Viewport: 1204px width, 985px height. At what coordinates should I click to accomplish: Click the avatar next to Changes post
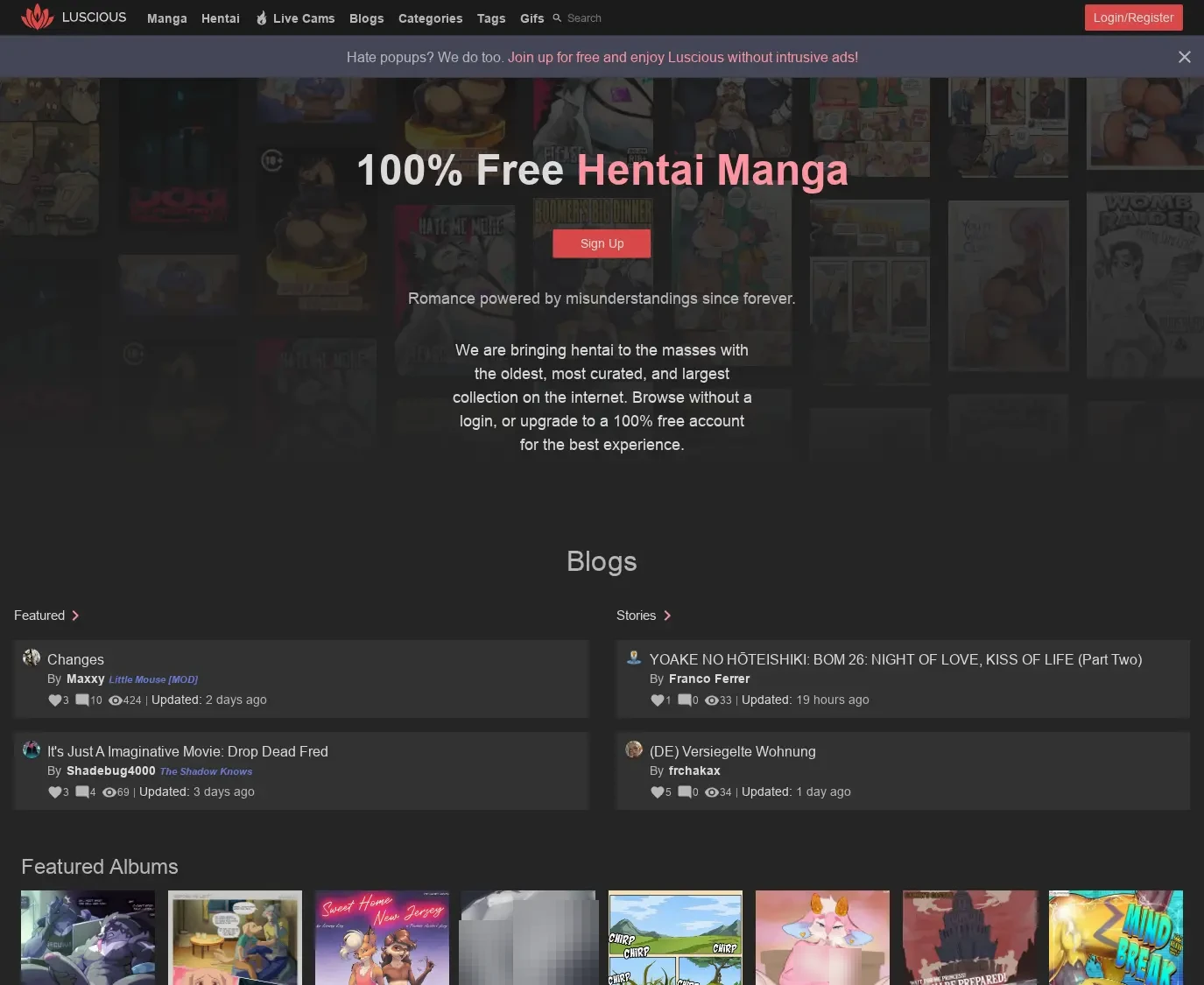(x=32, y=658)
